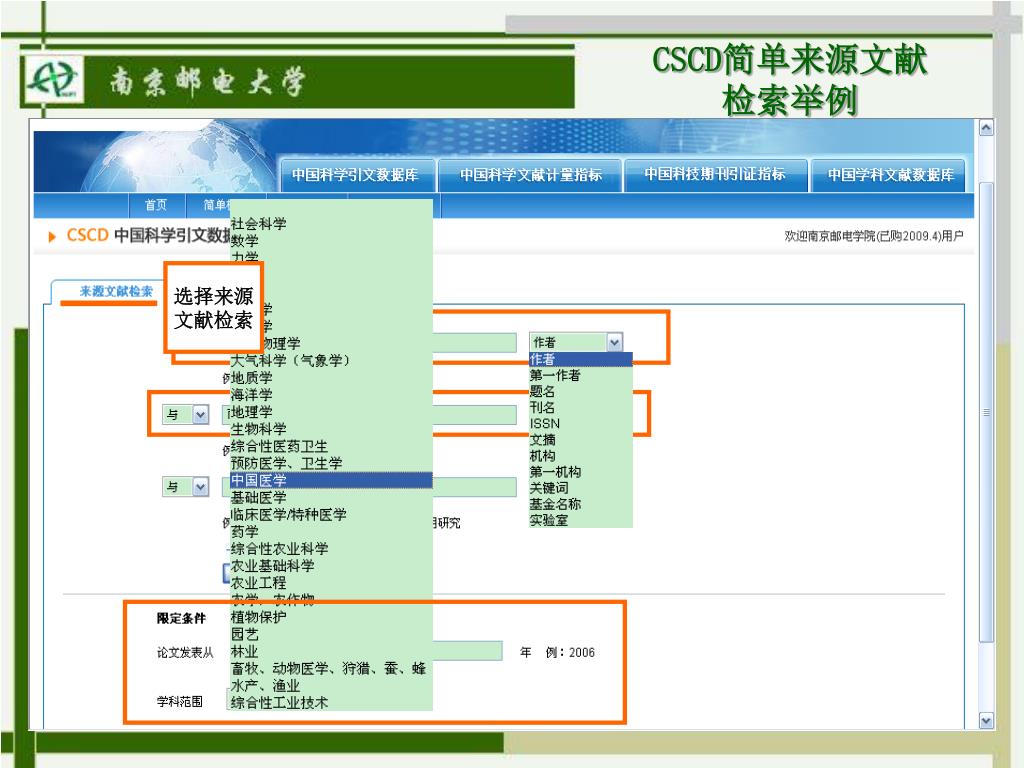Choose 农业工程 in subject list
1024x768 pixels.
pos(331,583)
